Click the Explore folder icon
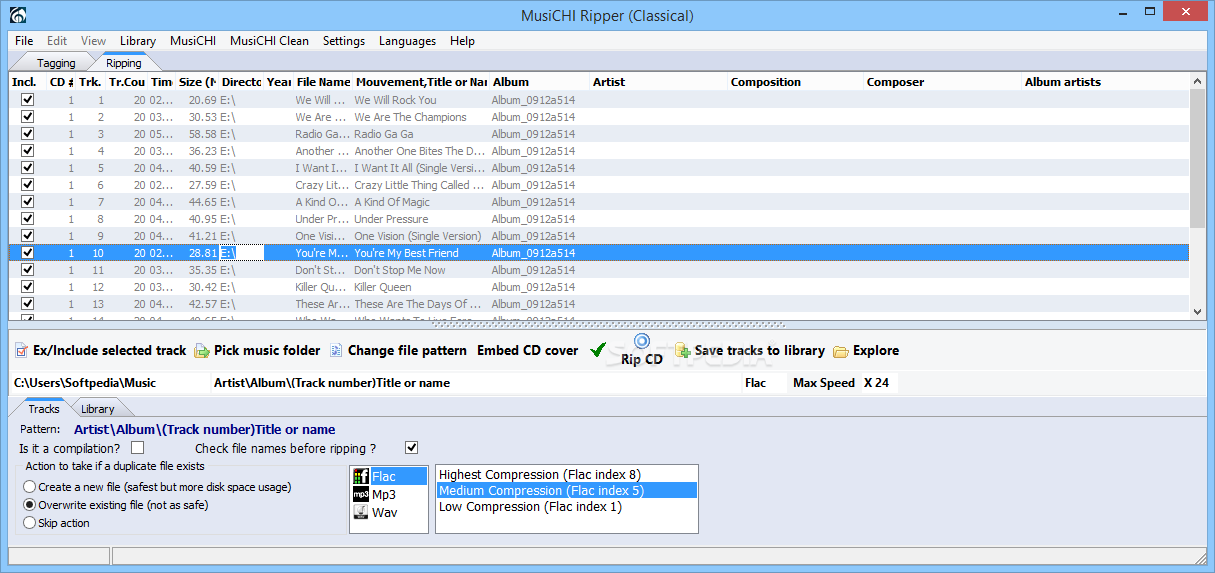Screen dimensions: 1215x573 point(841,351)
